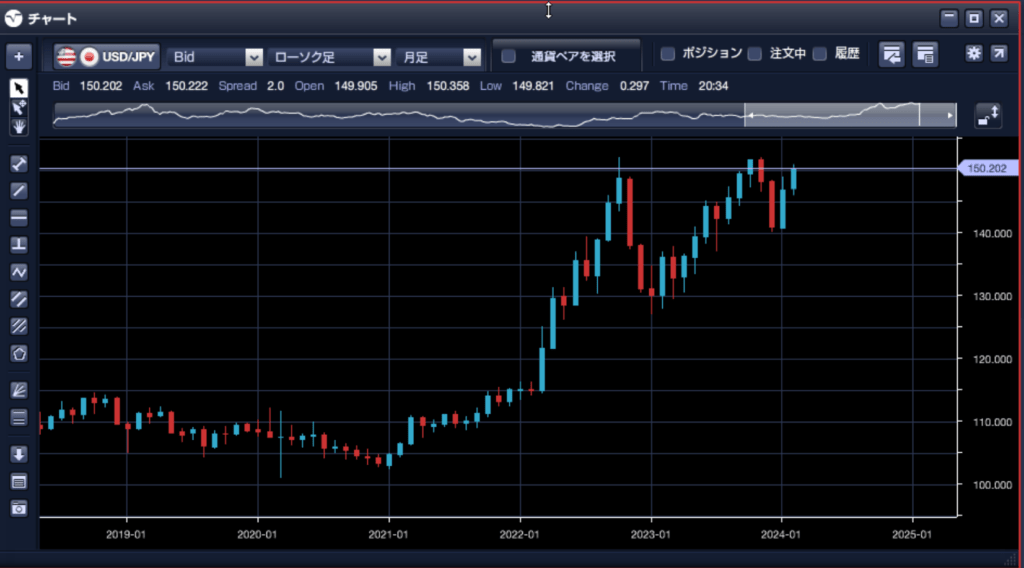The height and width of the screenshot is (568, 1024).
Task: Choose the trend line drawing tool
Action: click(19, 190)
